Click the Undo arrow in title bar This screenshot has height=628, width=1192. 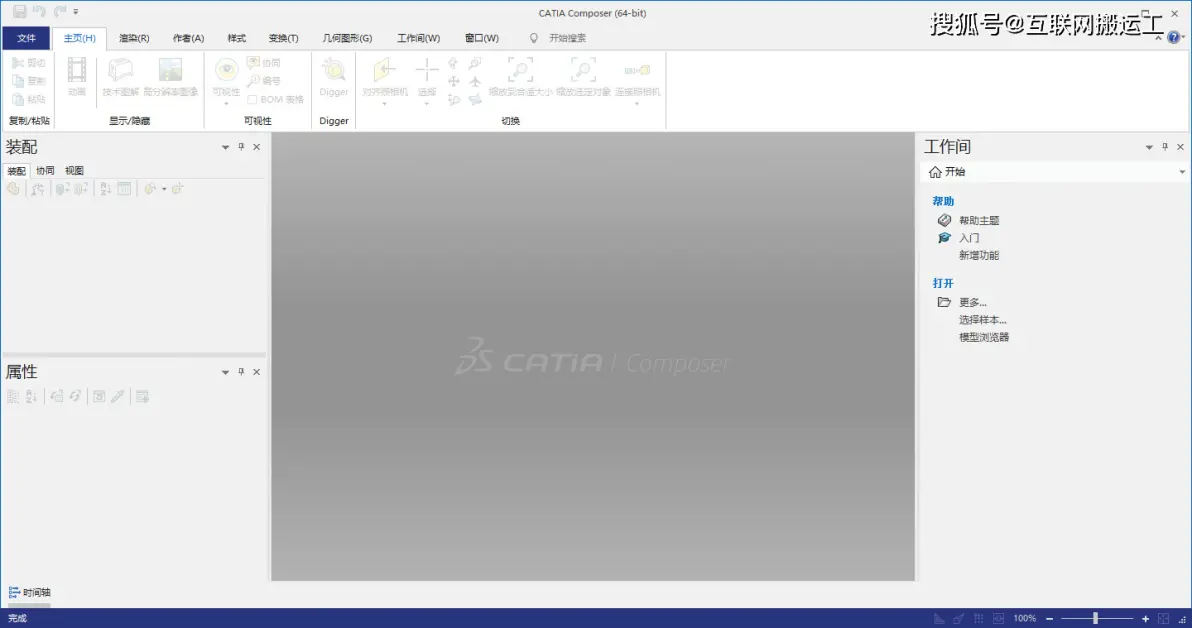pyautogui.click(x=40, y=11)
